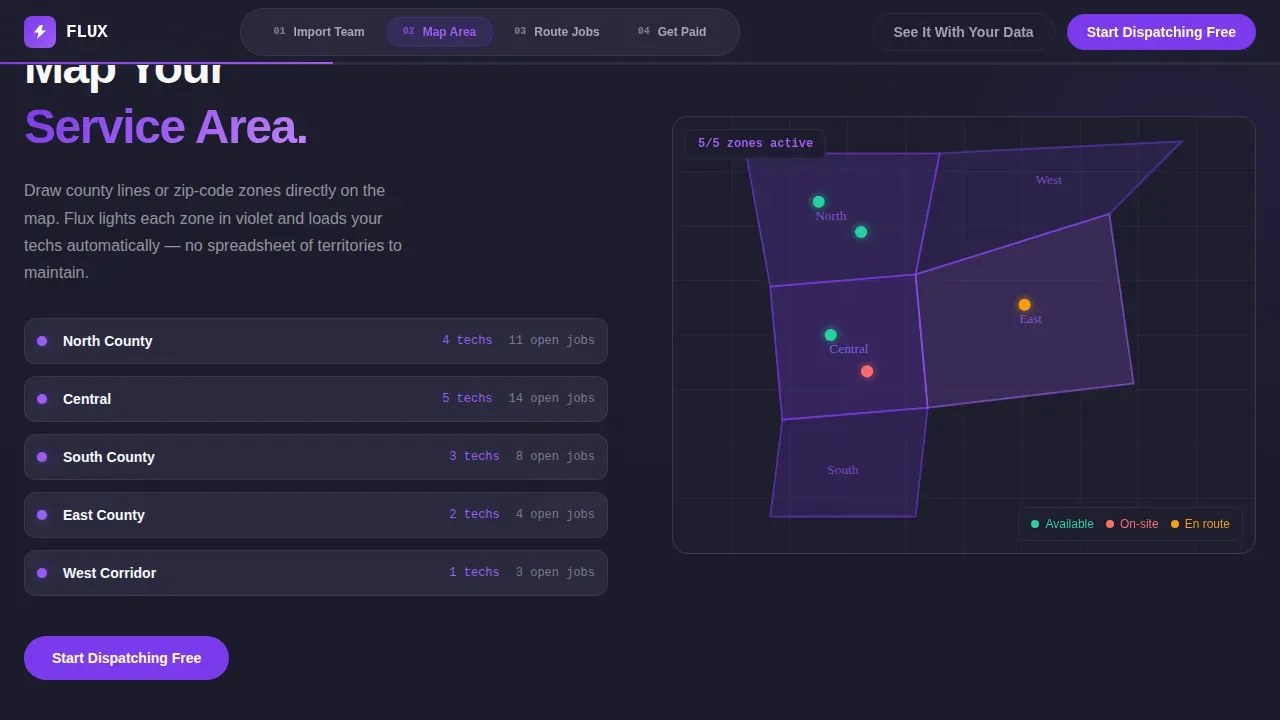Choose the East County zone row
This screenshot has height=720, width=1280.
(316, 515)
